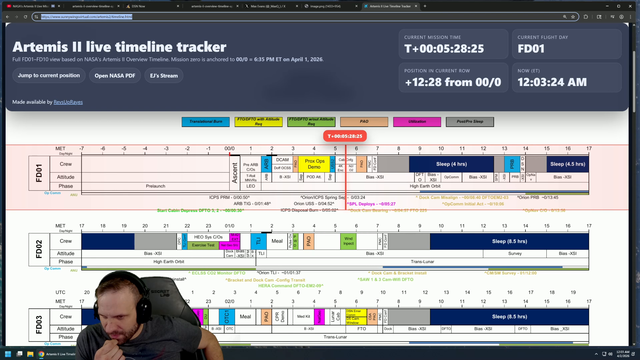Click the red T+00:05:28:25 timeline marker
The height and width of the screenshot is (360, 640).
tap(345, 136)
